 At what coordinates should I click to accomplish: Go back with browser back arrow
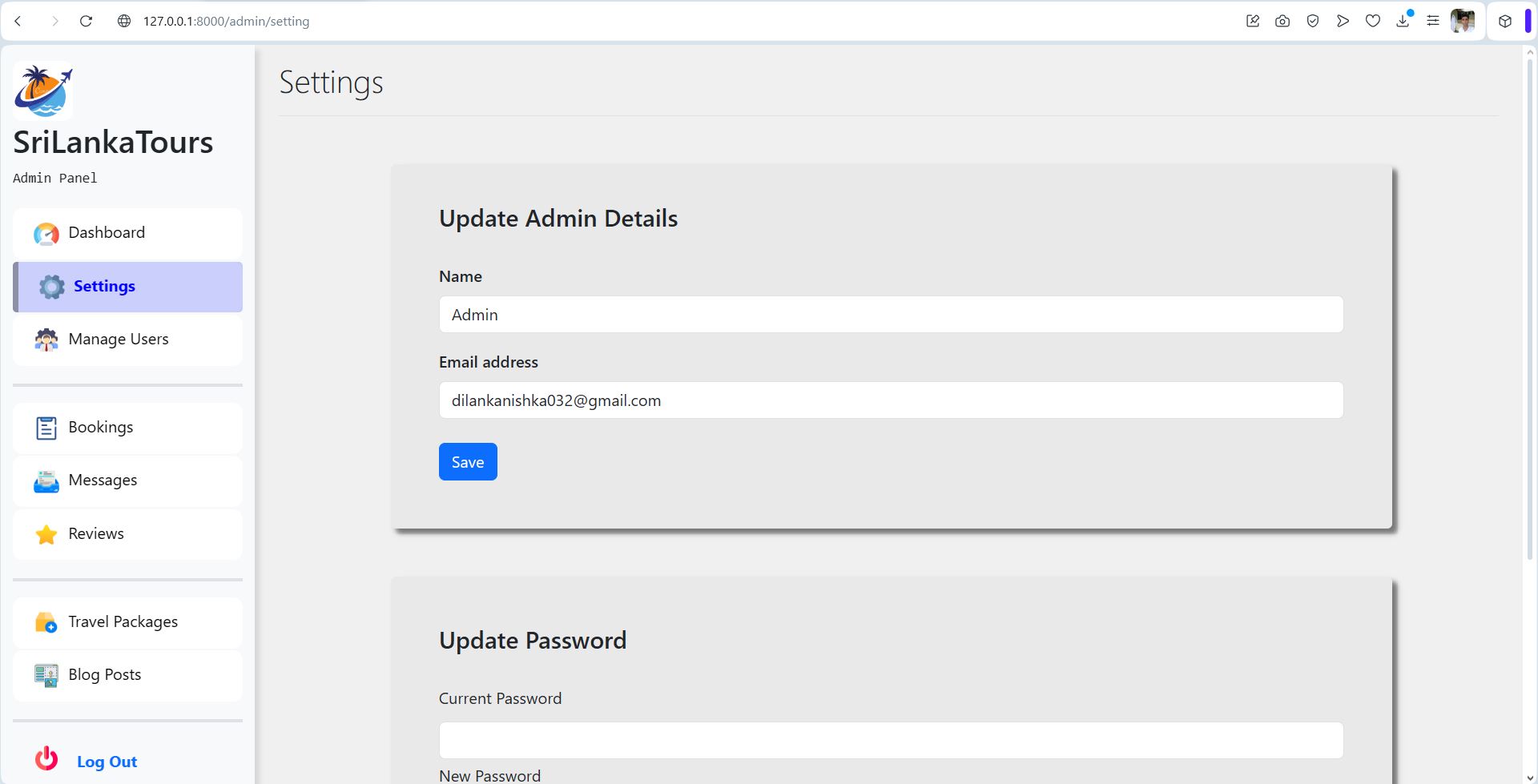[18, 21]
